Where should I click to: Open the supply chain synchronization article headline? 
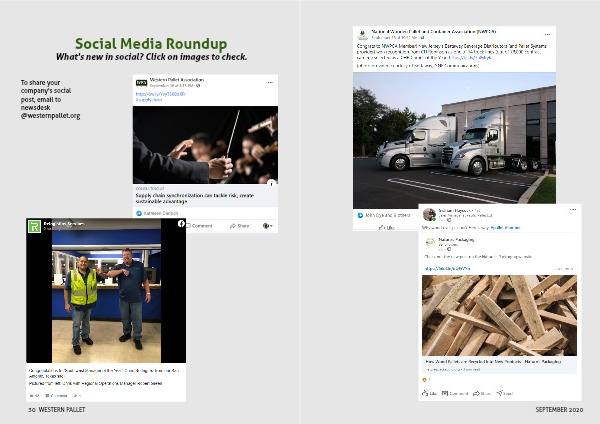coord(195,198)
